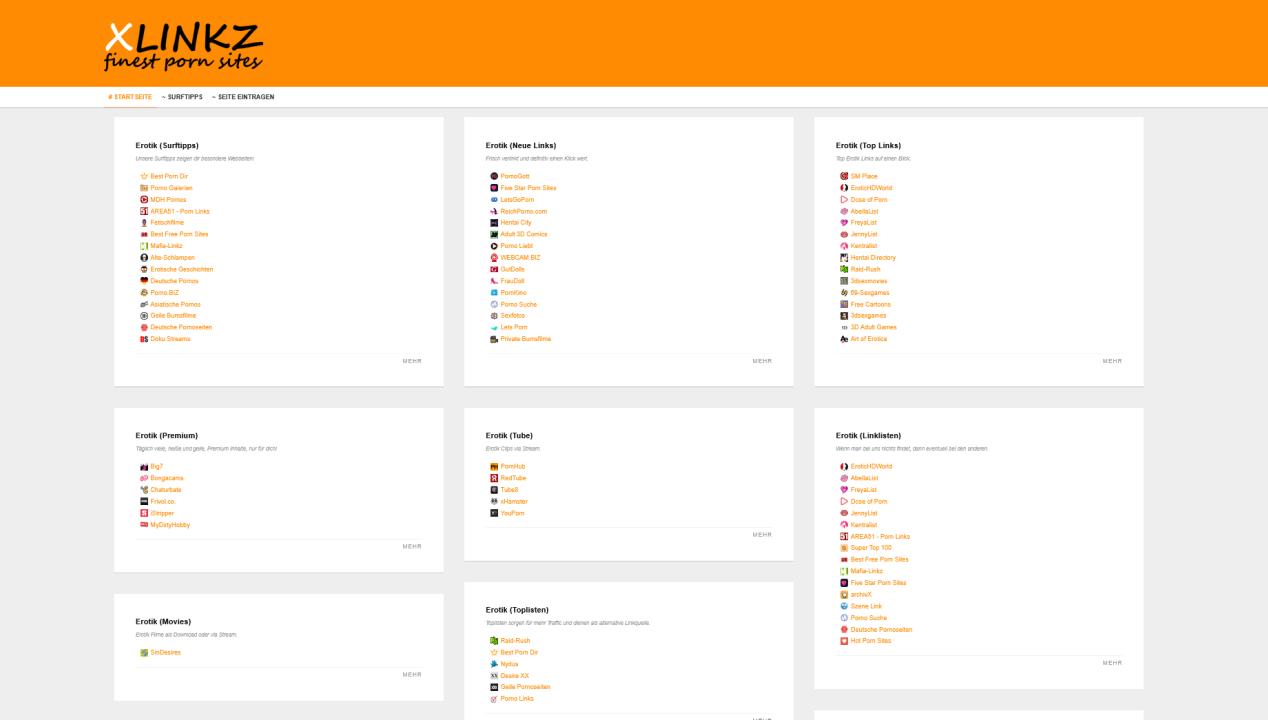
Task: Open the Desire.XX link
Action: click(x=515, y=676)
